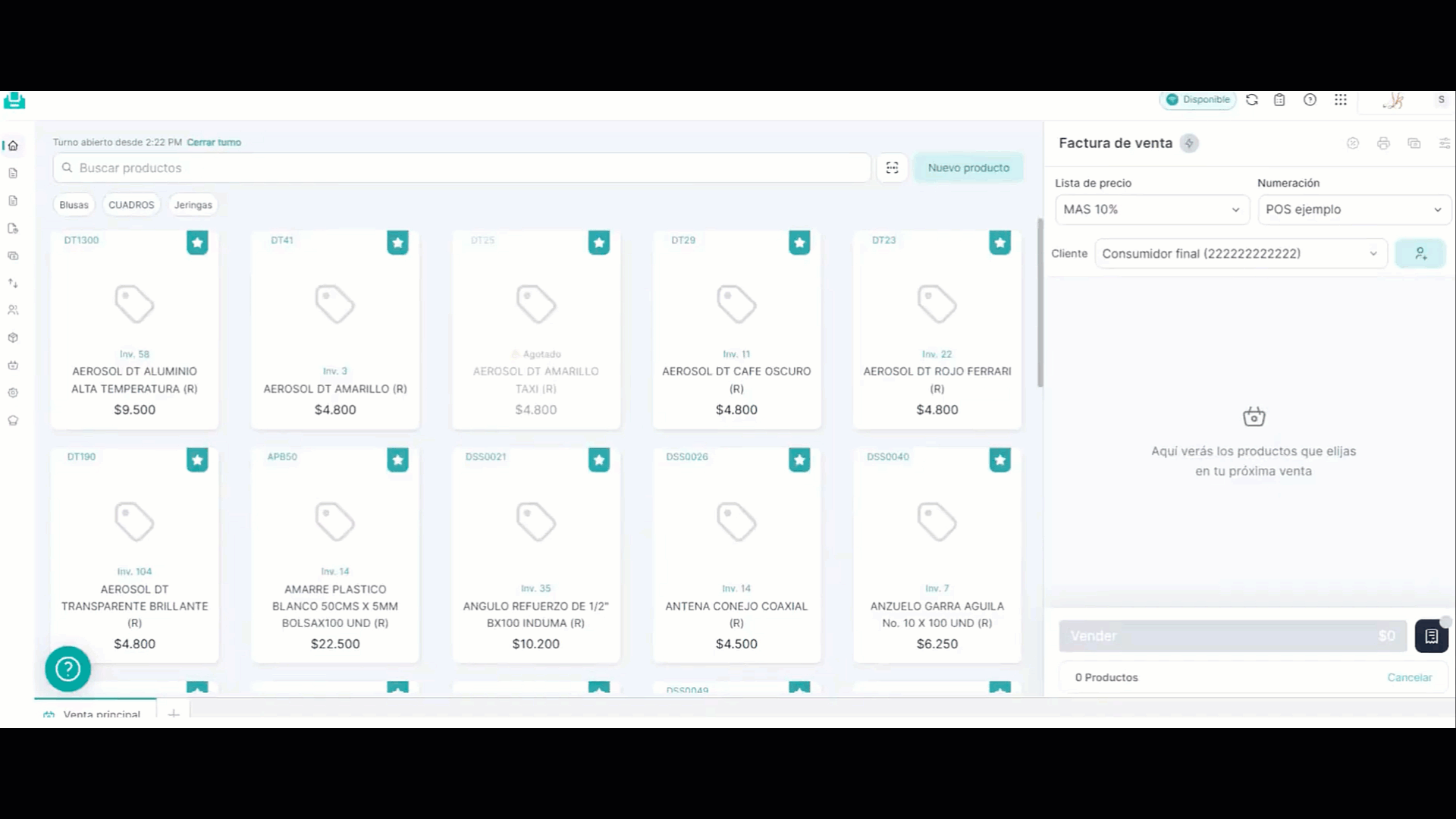
Task: Toggle favorite star on ANTENA CONEJO COAXIAL card
Action: point(799,460)
